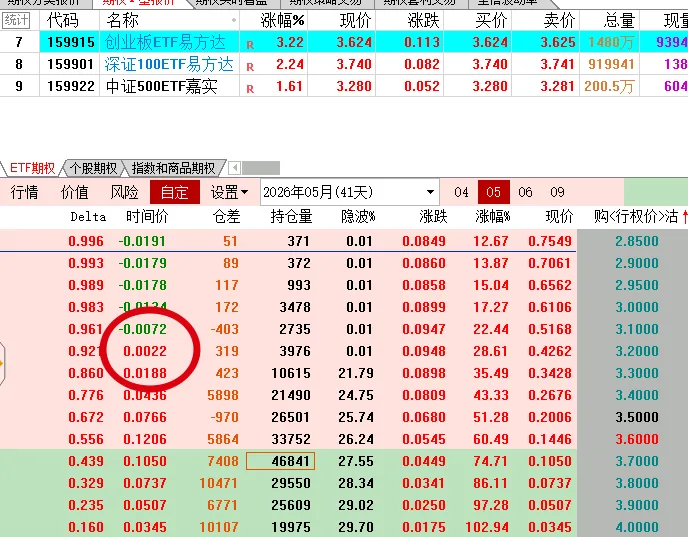Sort by the 代码 column header
This screenshot has width=688, height=537.
pos(63,20)
